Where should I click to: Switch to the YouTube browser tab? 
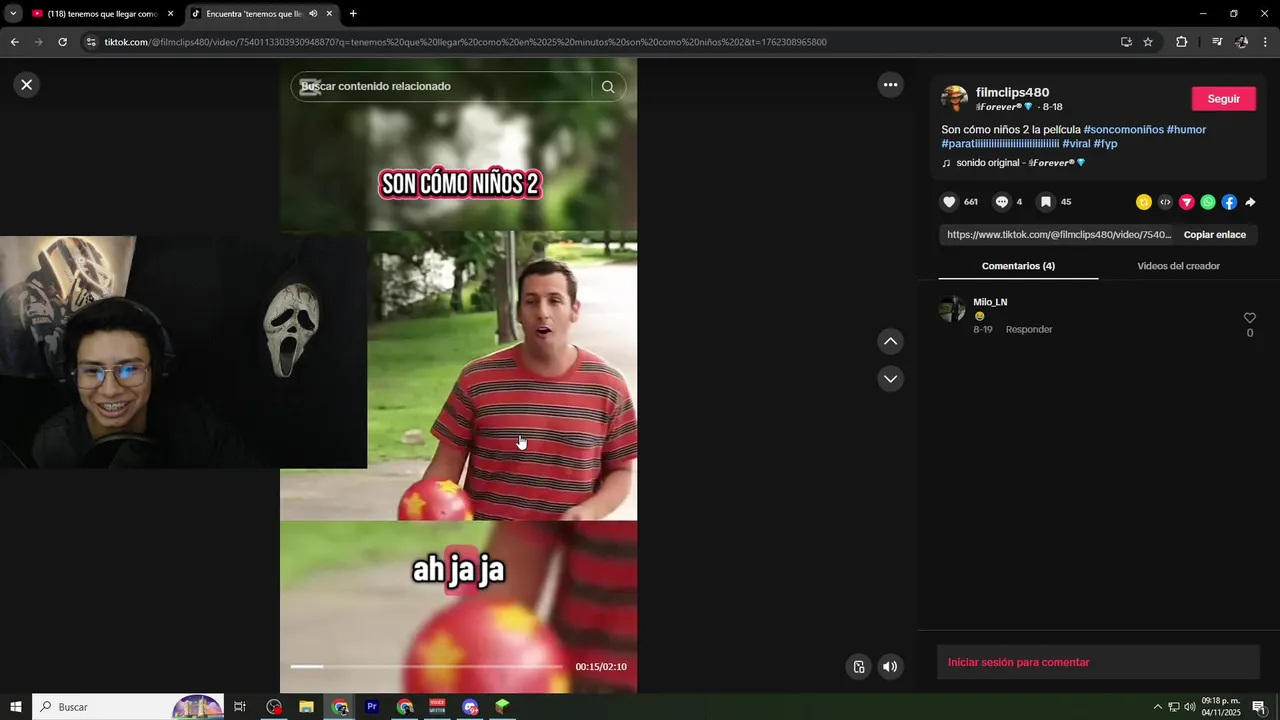pyautogui.click(x=94, y=14)
